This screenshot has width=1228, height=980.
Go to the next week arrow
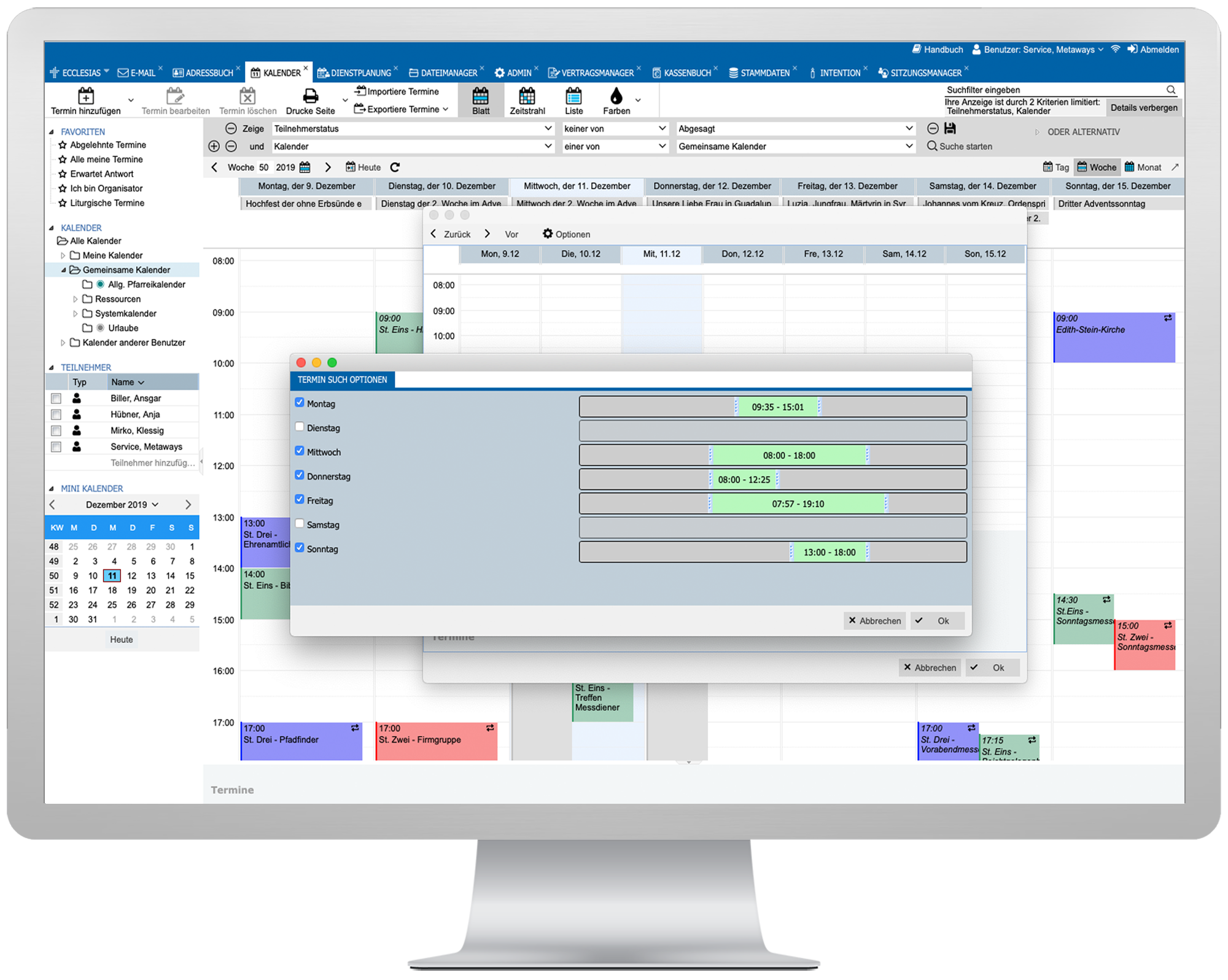point(328,167)
